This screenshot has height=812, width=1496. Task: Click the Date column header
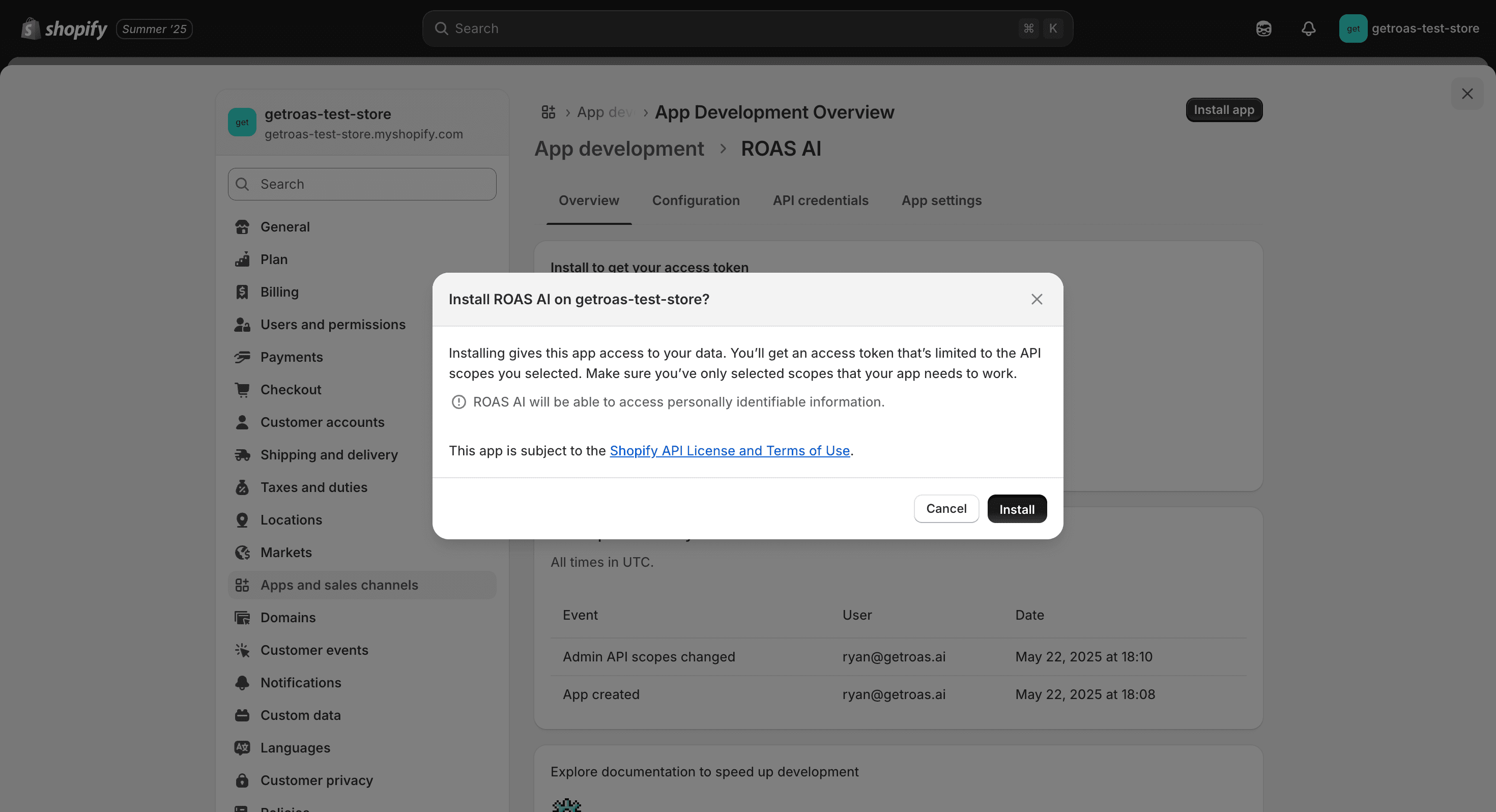[1029, 615]
